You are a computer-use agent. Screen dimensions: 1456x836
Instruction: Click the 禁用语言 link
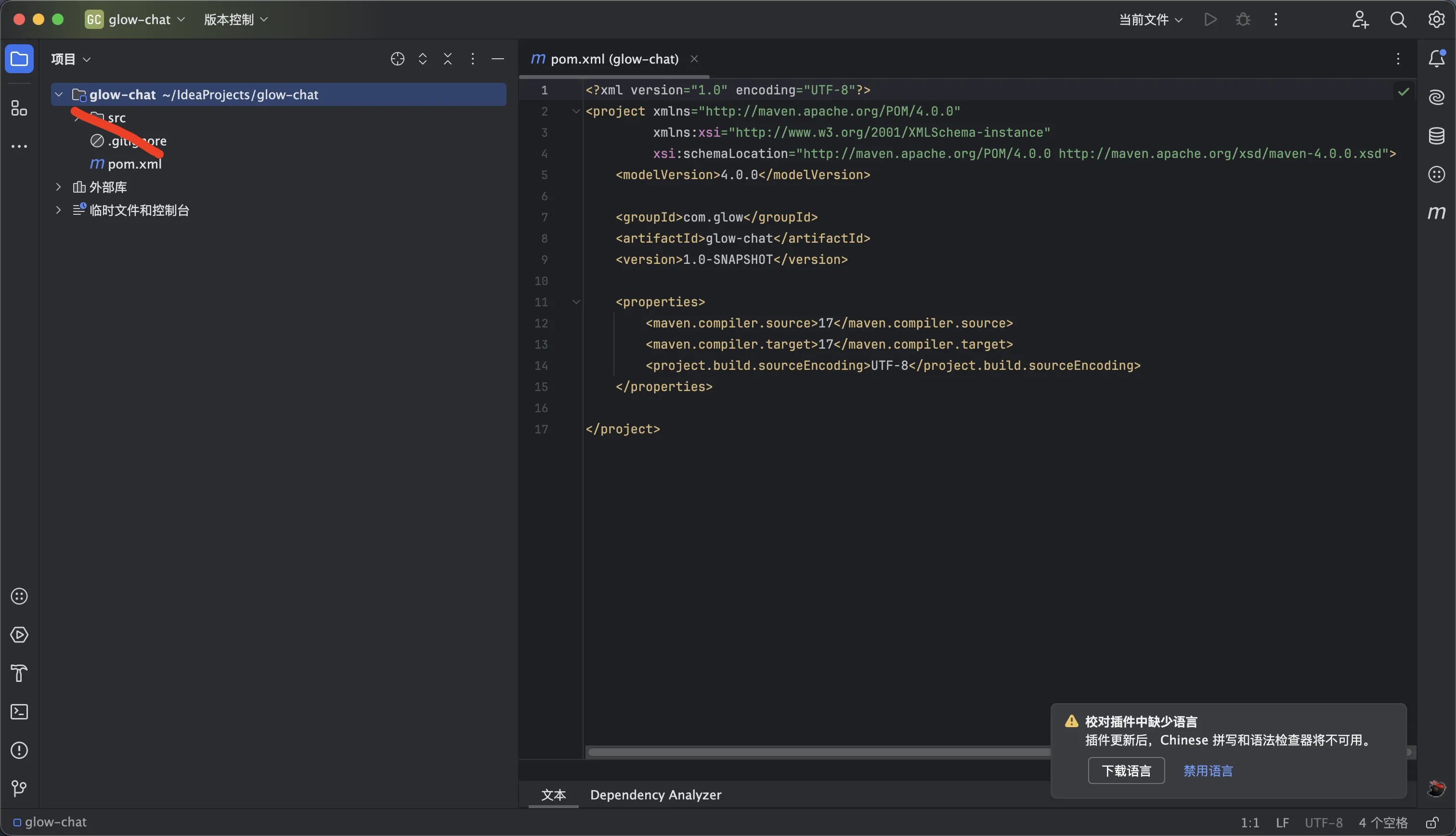[1208, 771]
